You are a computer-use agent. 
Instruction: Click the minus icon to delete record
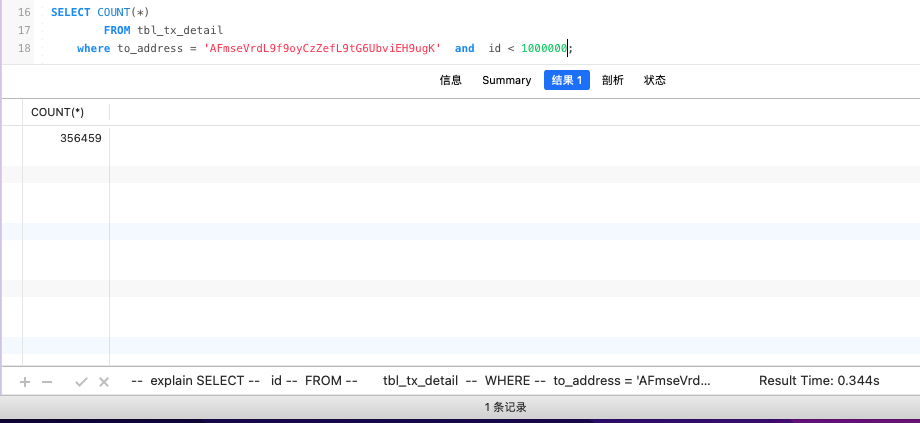tap(46, 381)
